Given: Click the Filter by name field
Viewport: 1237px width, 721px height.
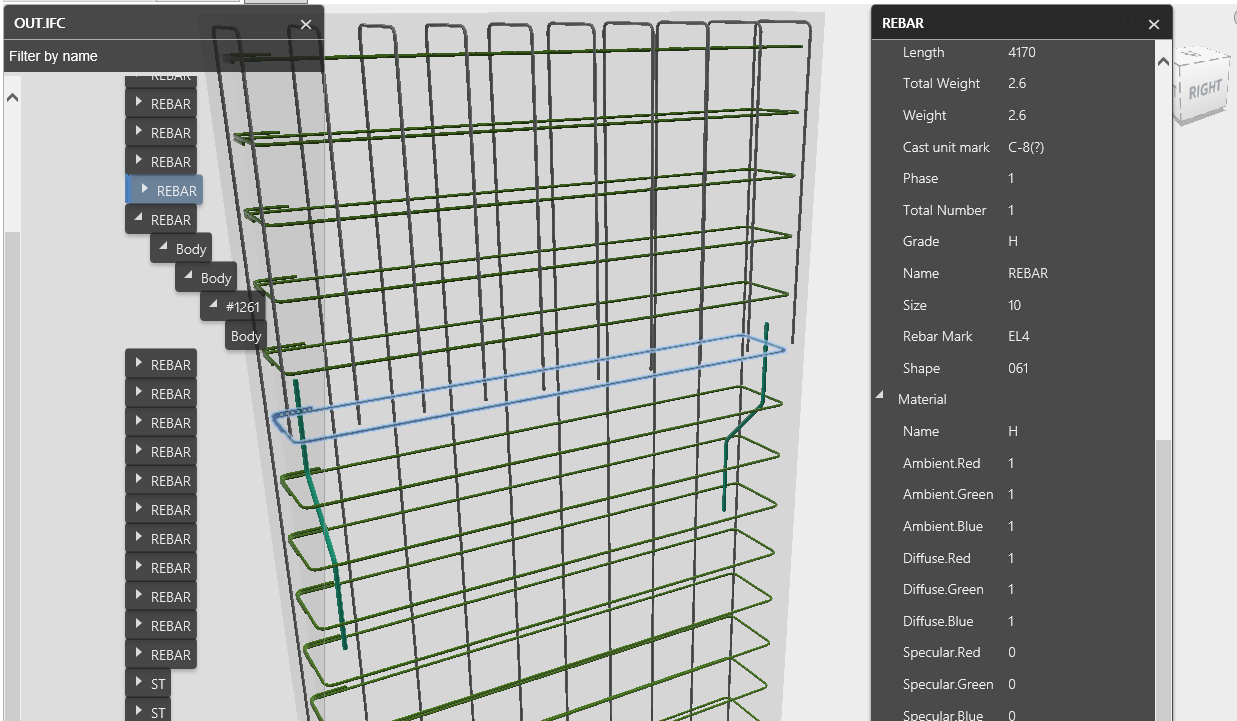Looking at the screenshot, I should tap(100, 56).
